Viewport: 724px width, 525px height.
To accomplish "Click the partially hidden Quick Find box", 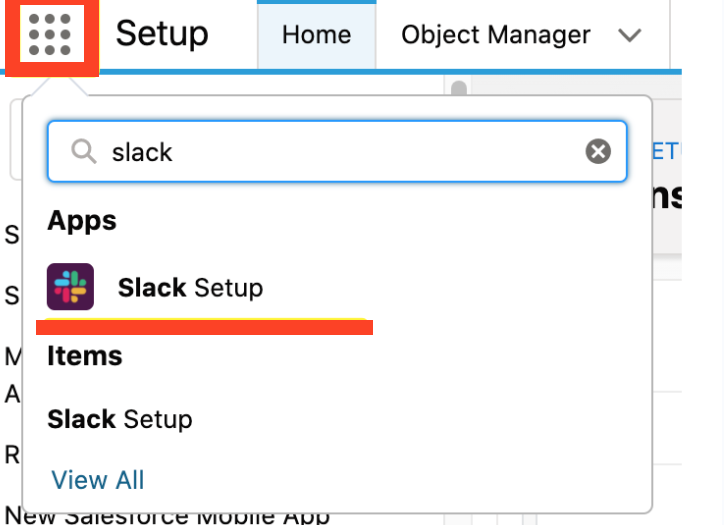I will [16, 139].
